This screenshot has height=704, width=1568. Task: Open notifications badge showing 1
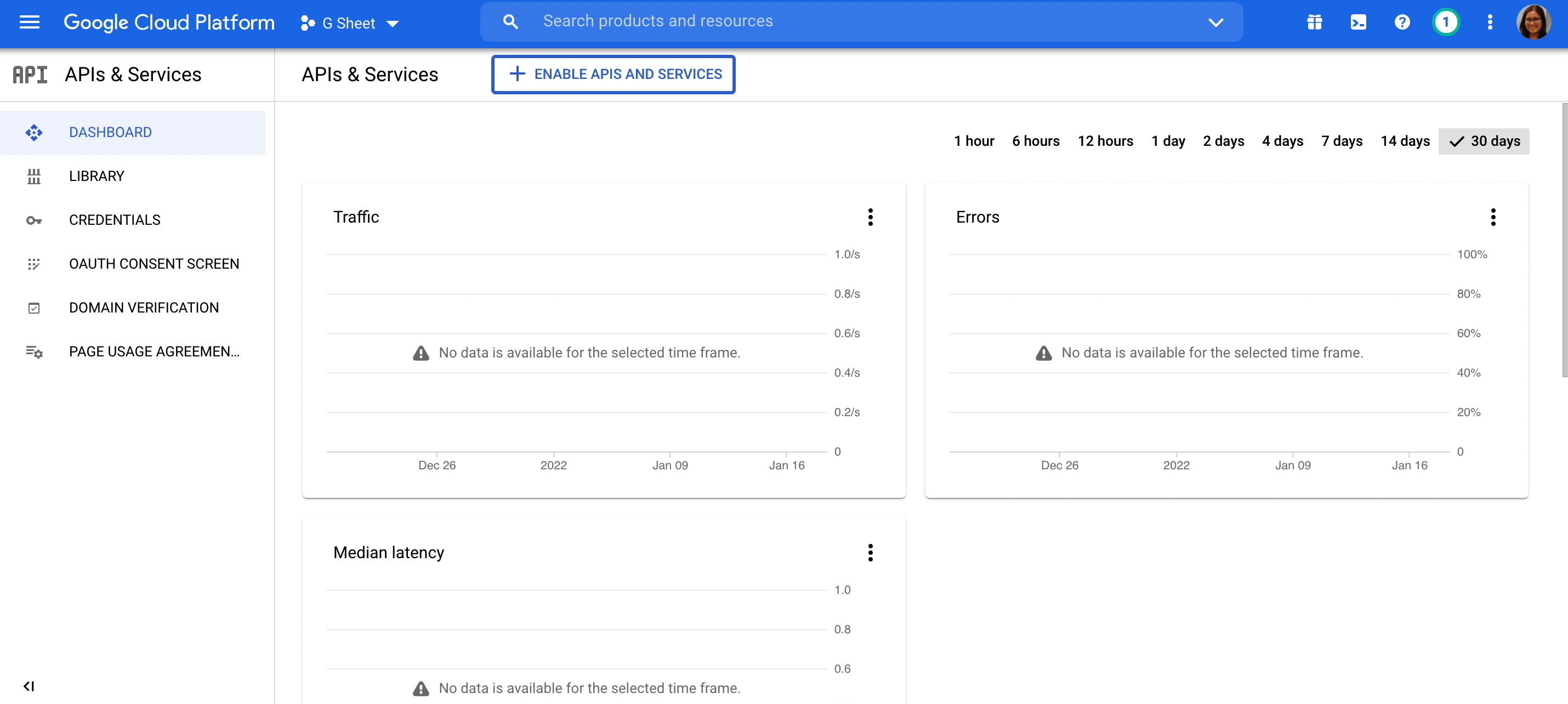coord(1446,22)
